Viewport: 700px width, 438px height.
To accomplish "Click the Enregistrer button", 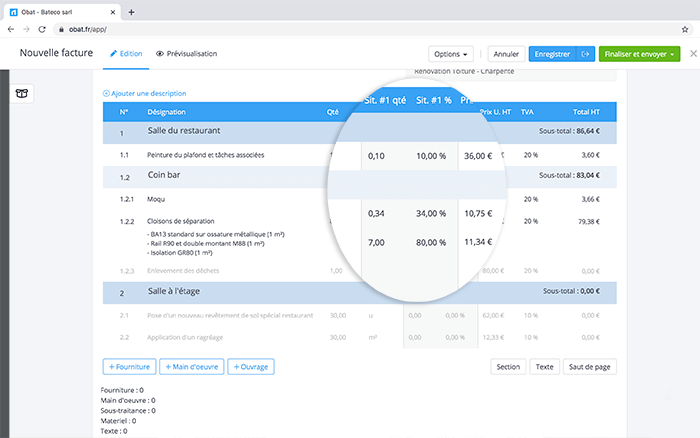I will click(552, 54).
